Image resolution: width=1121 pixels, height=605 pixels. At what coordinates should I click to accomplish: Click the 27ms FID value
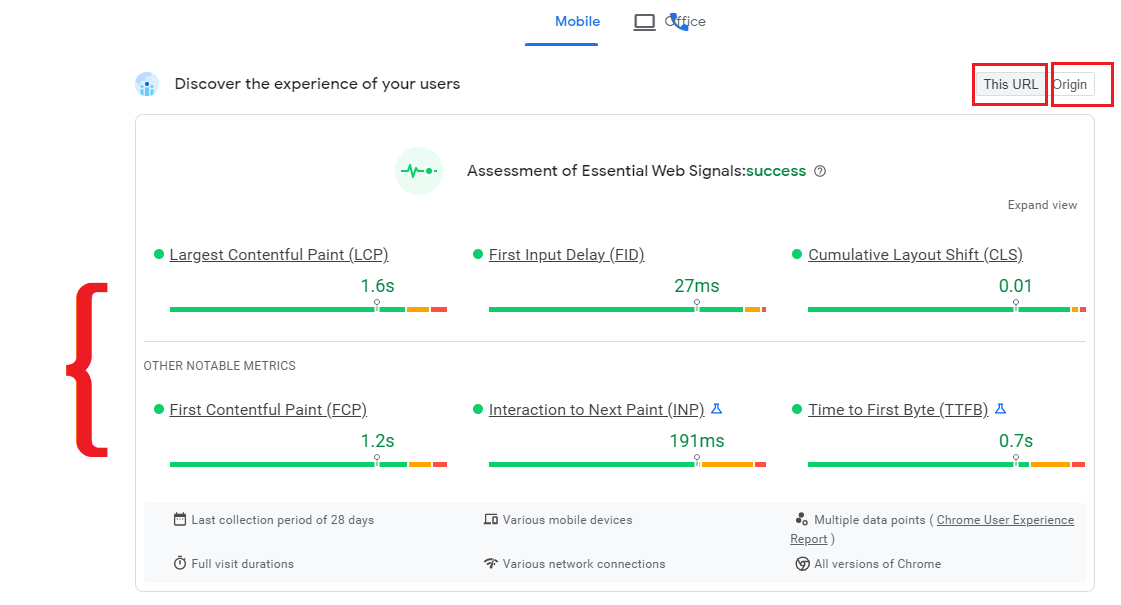tap(696, 286)
